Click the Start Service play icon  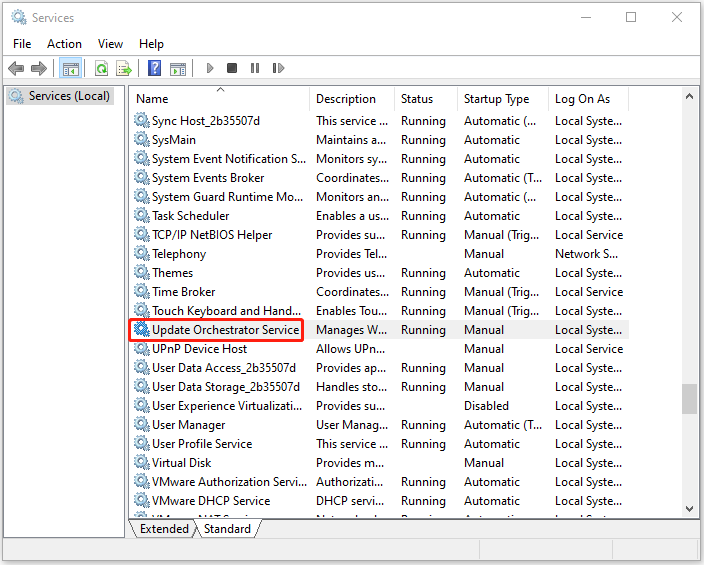point(210,68)
